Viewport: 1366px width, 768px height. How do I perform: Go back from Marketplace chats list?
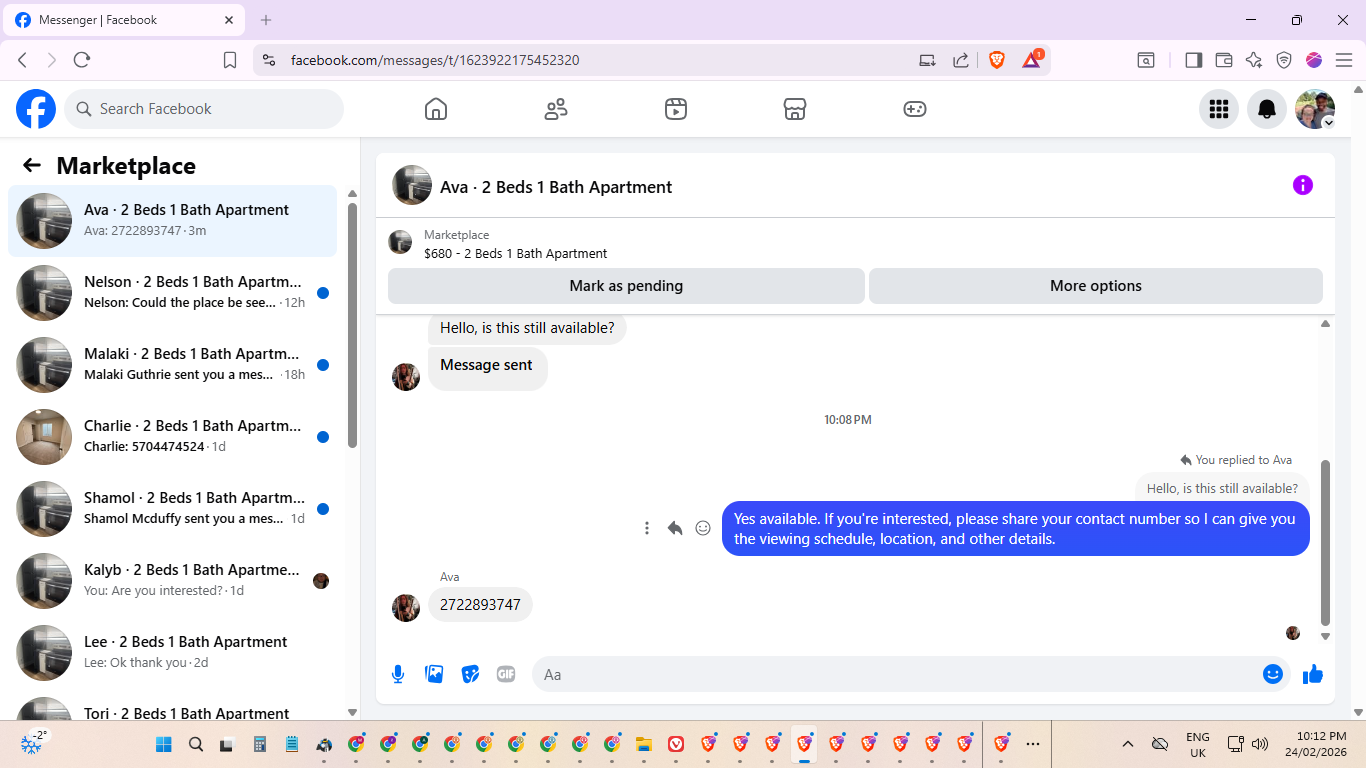(32, 166)
